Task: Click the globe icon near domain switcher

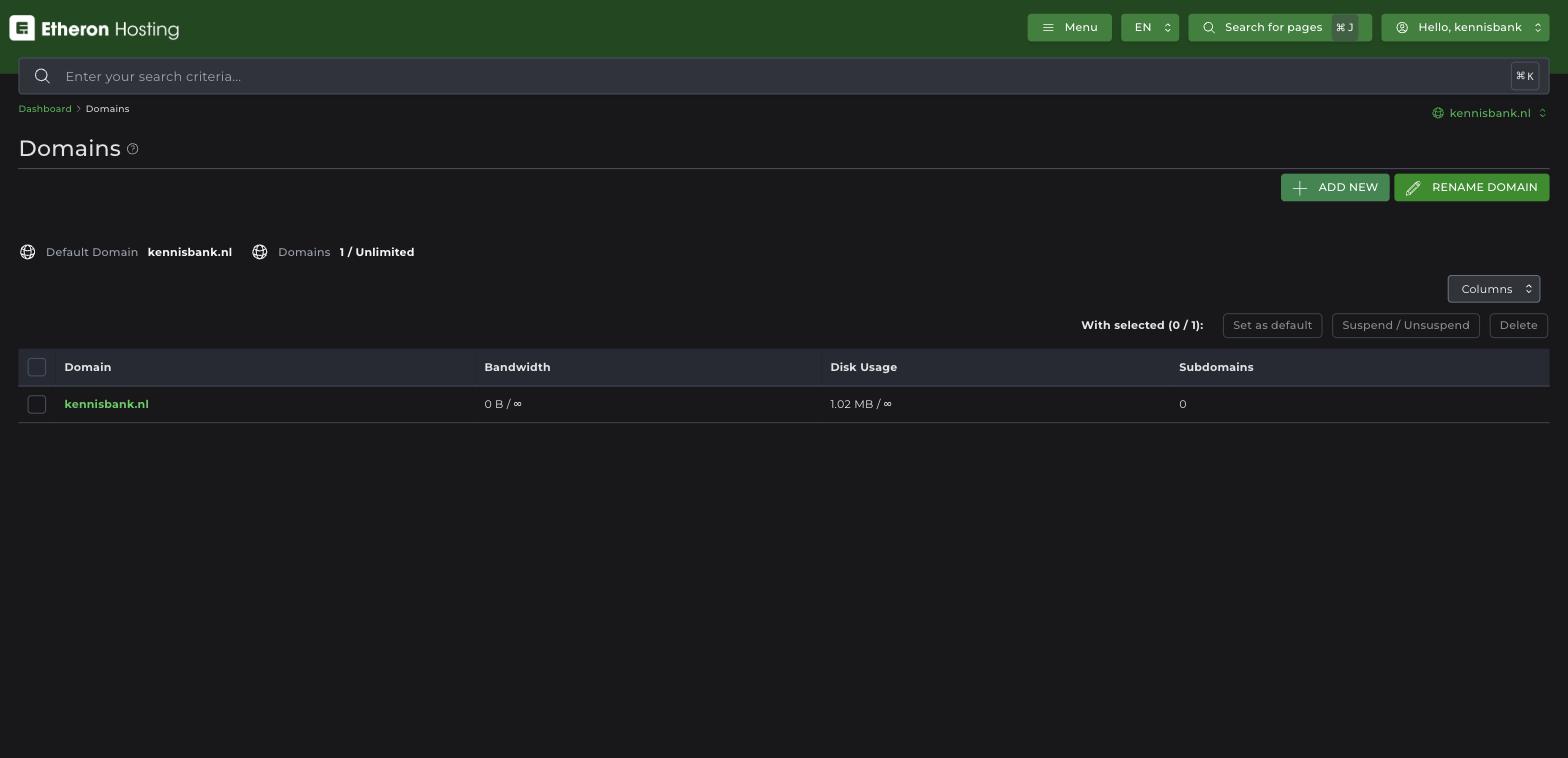Action: tap(1438, 113)
